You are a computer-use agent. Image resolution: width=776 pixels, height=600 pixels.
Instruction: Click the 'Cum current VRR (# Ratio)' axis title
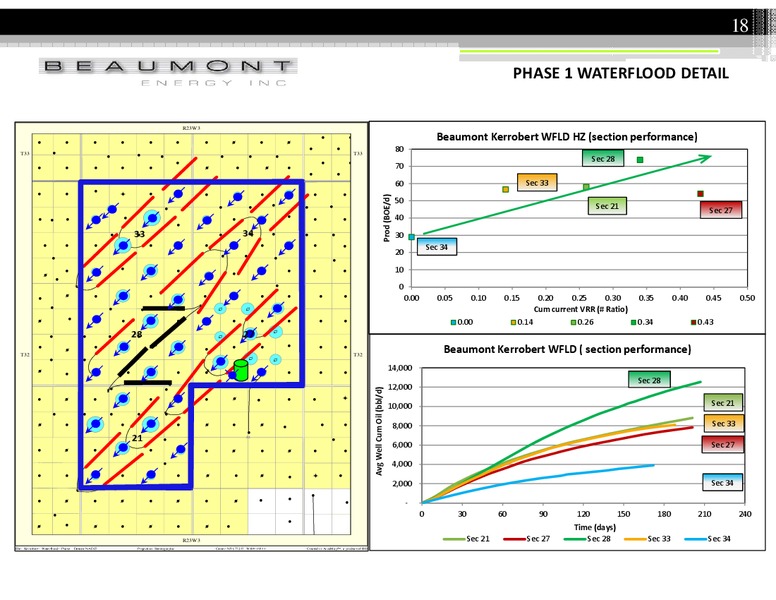(x=581, y=309)
